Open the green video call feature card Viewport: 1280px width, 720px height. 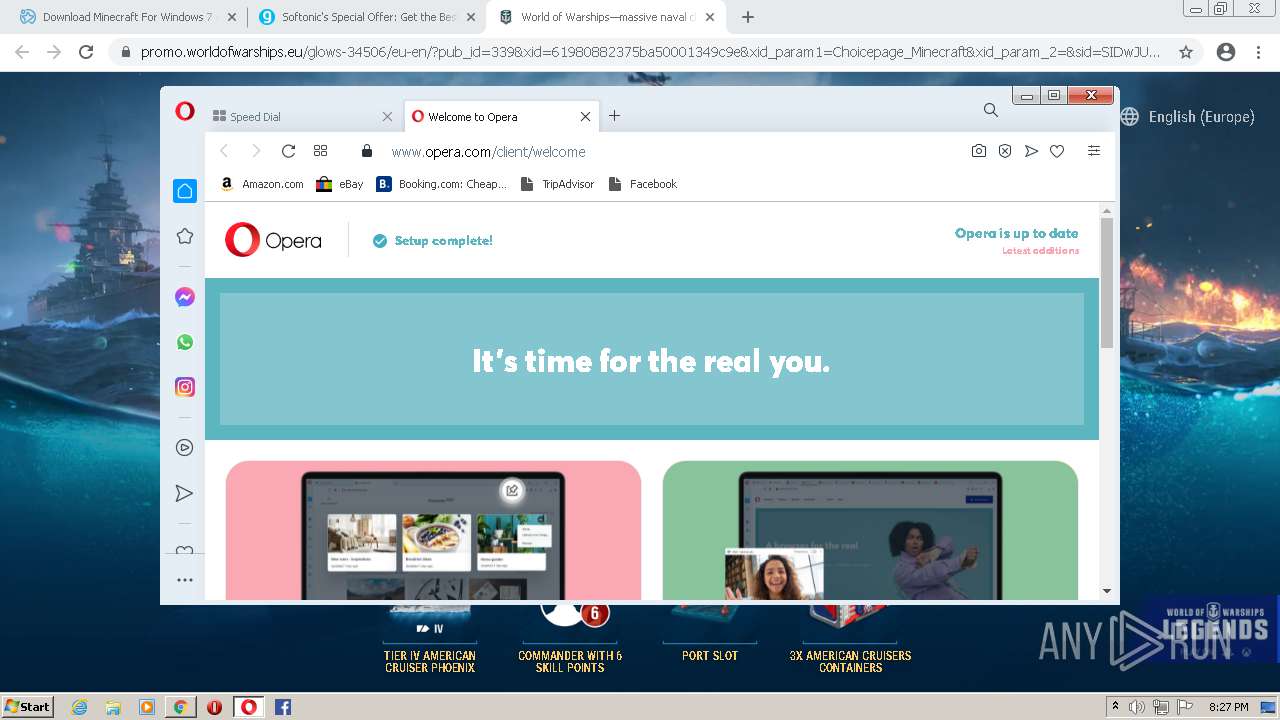[x=870, y=530]
